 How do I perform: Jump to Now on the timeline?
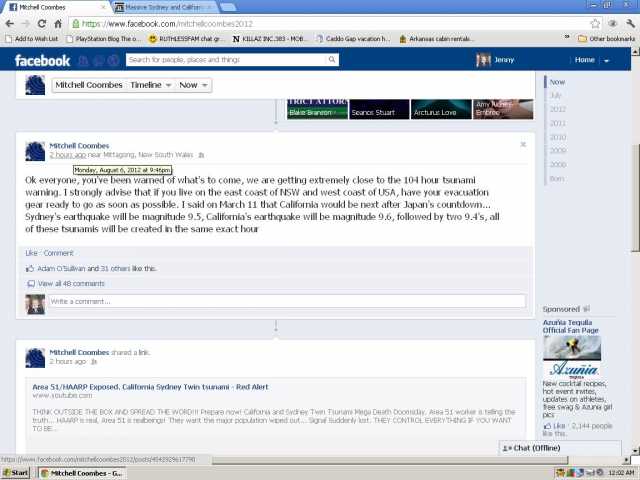(x=557, y=82)
